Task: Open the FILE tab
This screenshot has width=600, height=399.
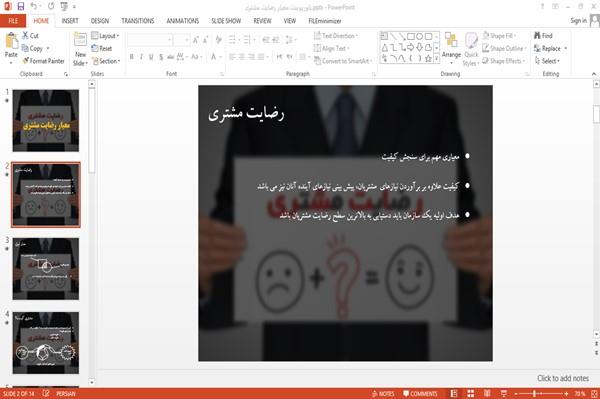Action: [13, 21]
